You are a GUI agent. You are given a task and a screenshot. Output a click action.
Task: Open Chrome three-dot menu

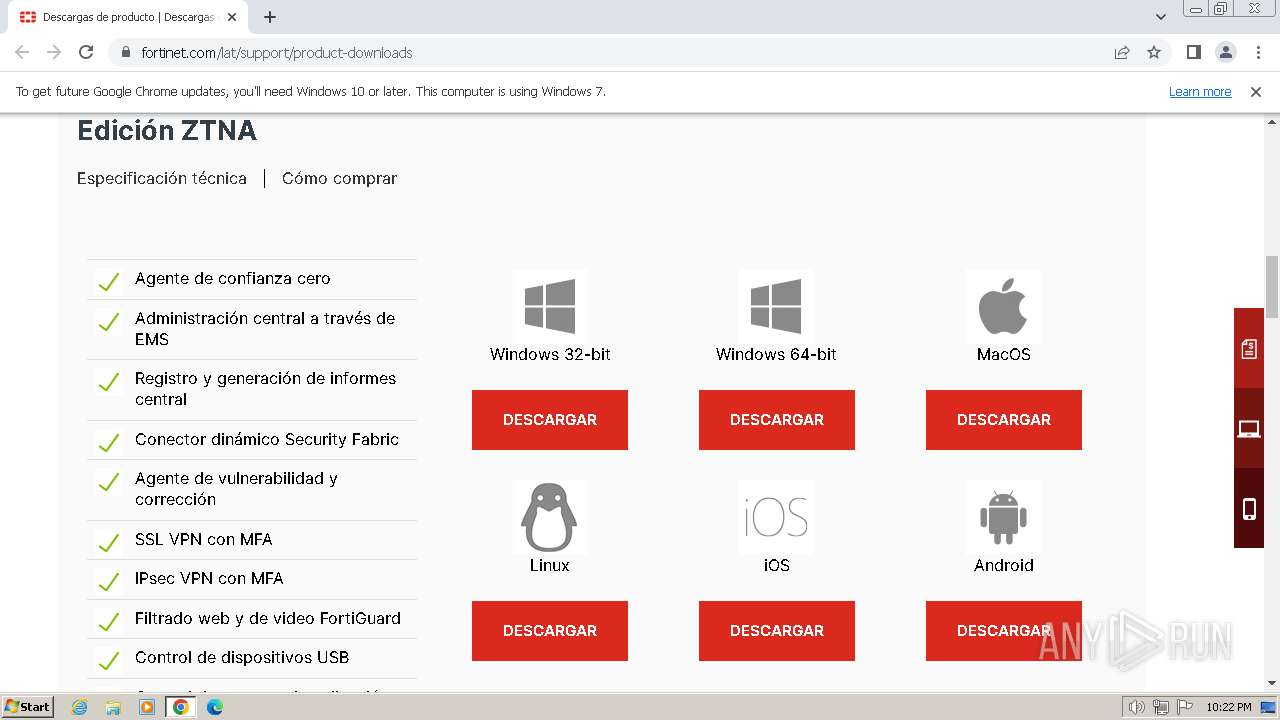coord(1258,52)
